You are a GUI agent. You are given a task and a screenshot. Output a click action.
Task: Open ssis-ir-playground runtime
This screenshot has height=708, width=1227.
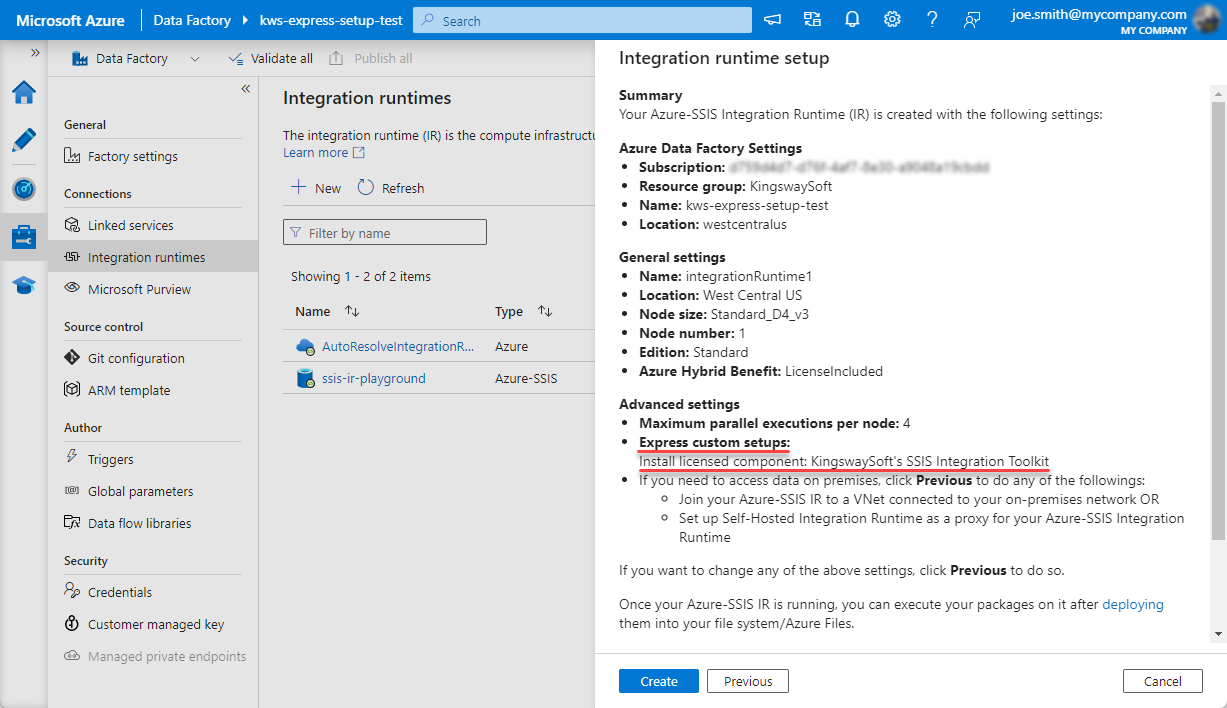[373, 378]
